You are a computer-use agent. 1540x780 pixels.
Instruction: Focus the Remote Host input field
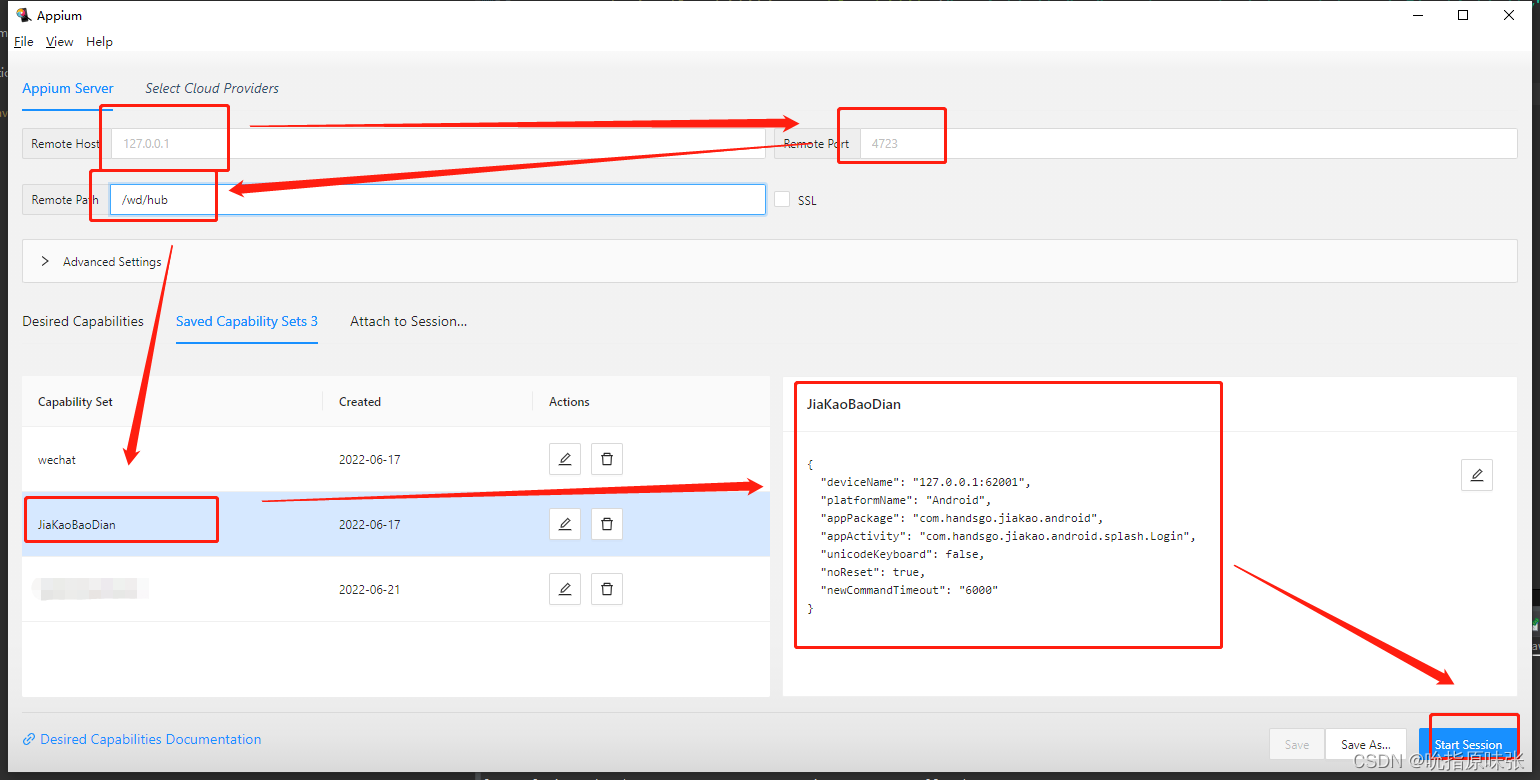click(x=438, y=143)
